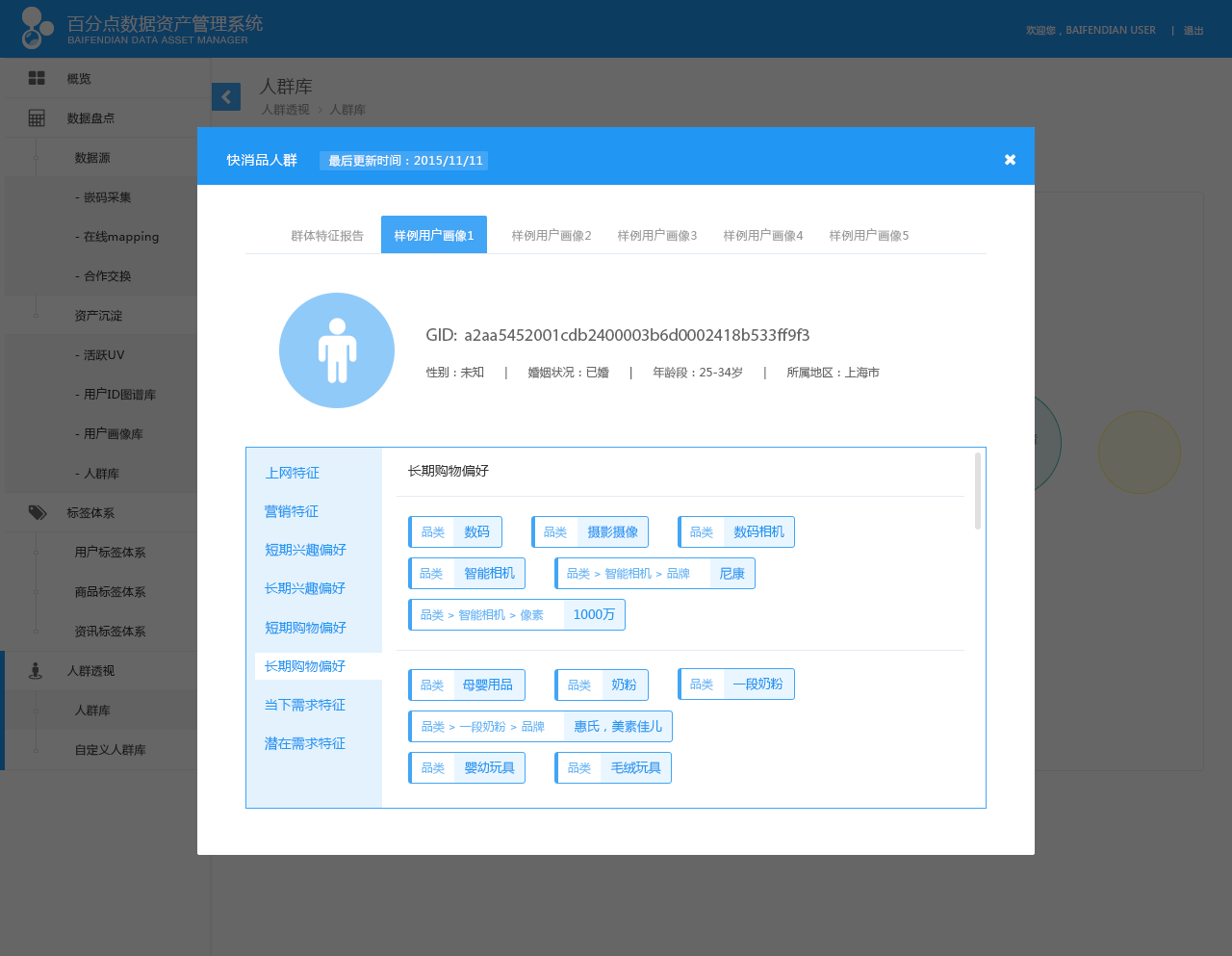Click the user avatar circle
The image size is (1232, 956).
pos(337,350)
